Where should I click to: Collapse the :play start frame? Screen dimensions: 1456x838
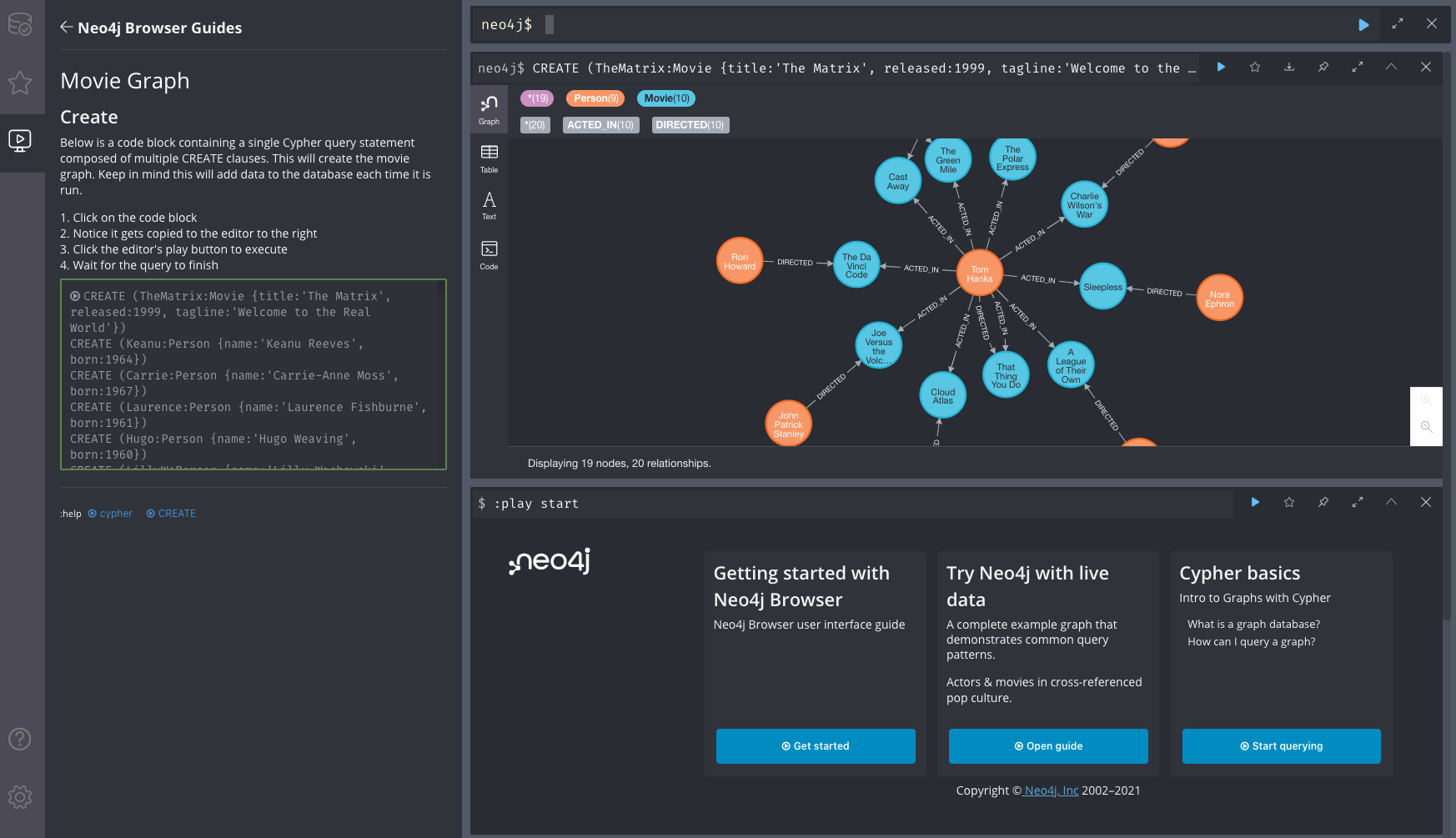pyautogui.click(x=1392, y=502)
